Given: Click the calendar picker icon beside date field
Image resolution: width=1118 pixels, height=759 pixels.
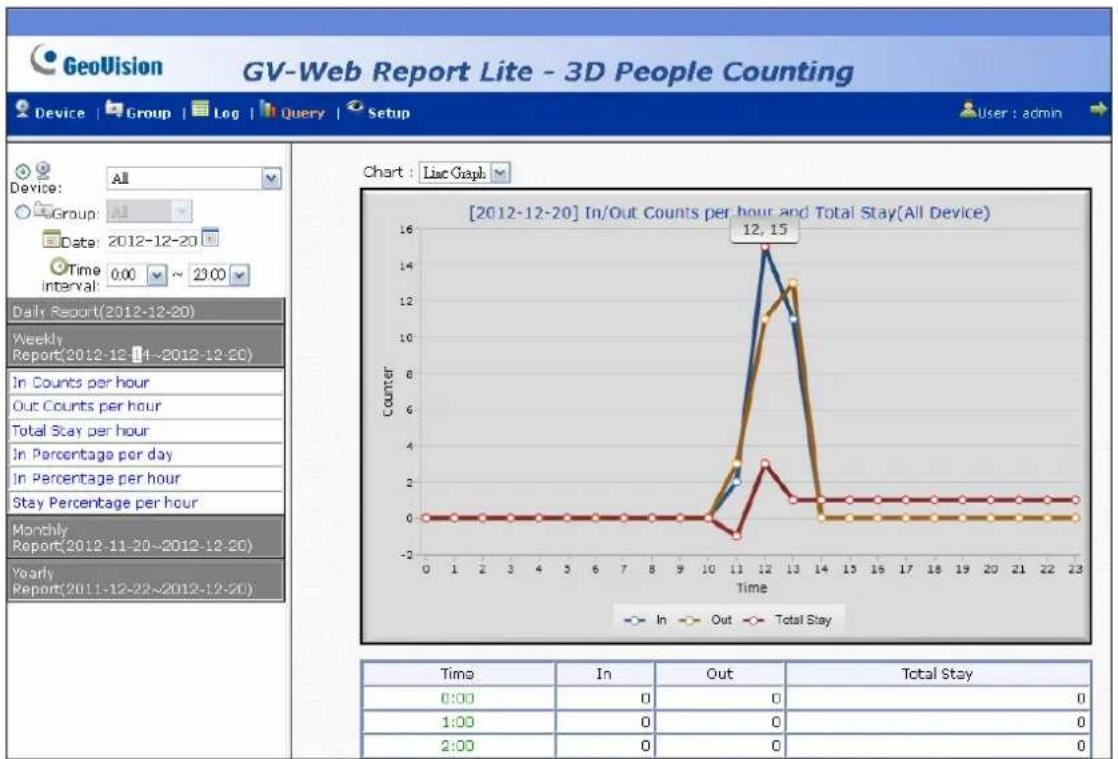Looking at the screenshot, I should [x=210, y=237].
